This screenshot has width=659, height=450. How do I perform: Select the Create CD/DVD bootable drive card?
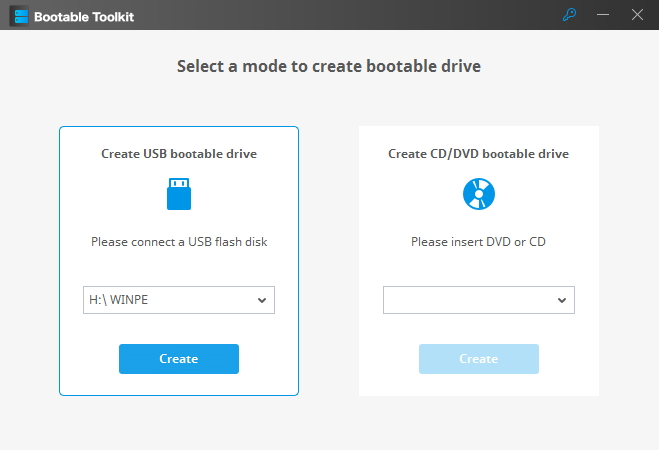pos(479,261)
